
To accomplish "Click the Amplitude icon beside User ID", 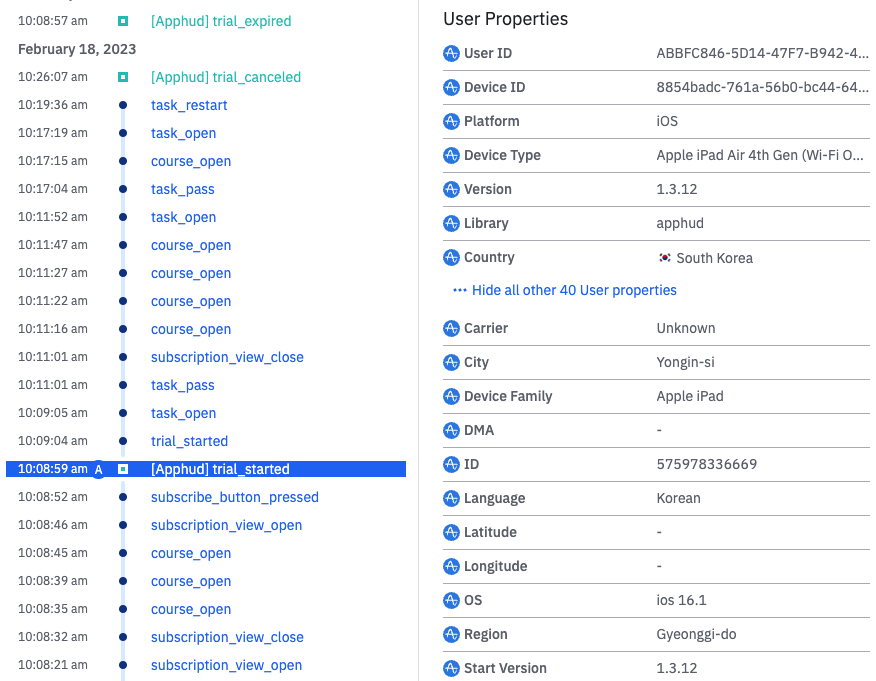I will click(x=451, y=53).
